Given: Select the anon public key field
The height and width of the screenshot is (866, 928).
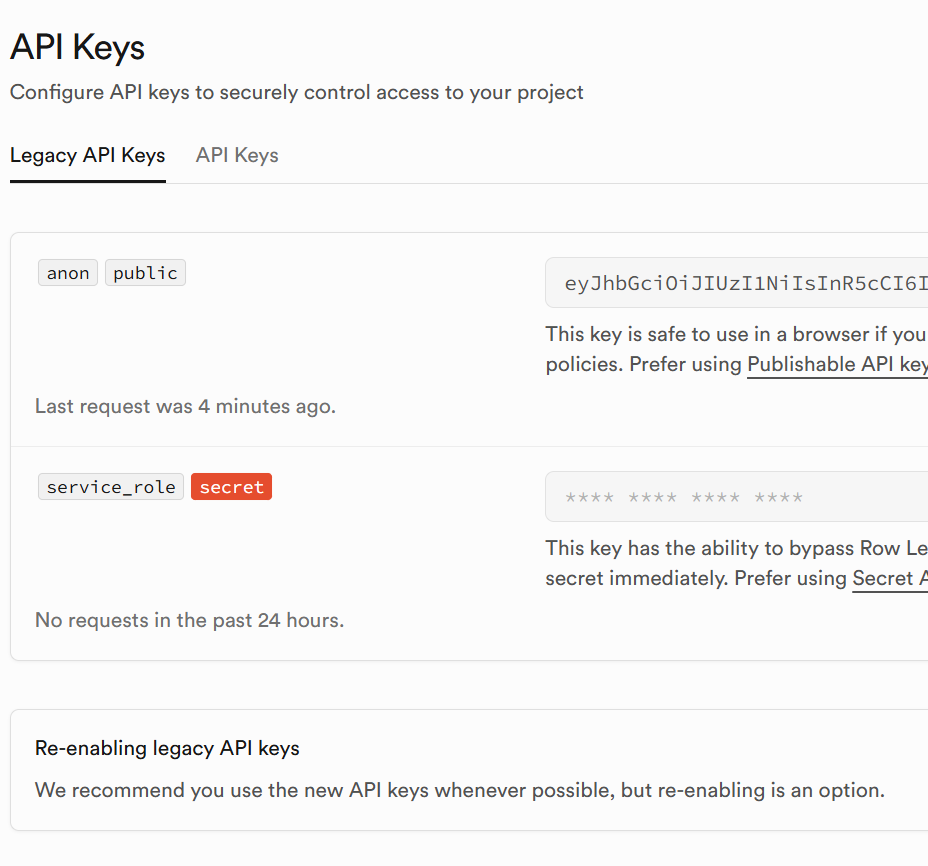Looking at the screenshot, I should pyautogui.click(x=740, y=283).
